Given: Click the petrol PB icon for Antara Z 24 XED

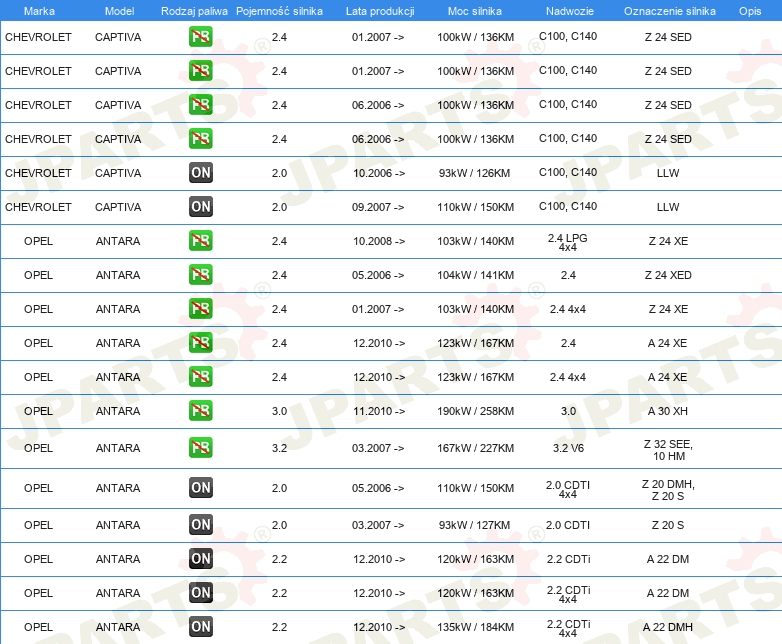Looking at the screenshot, I should [x=200, y=274].
